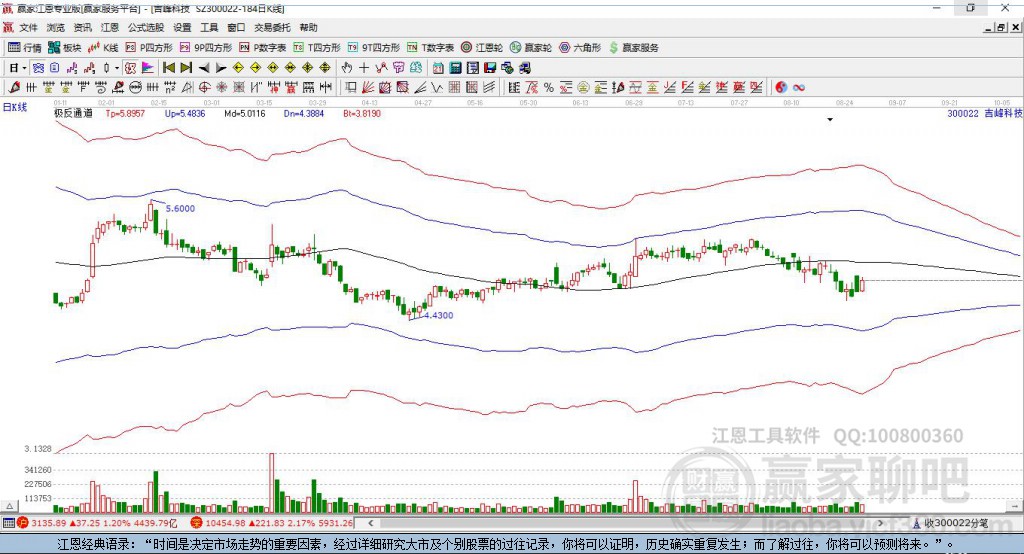
Task: Open the T四方形 tool
Action: [x=317, y=48]
